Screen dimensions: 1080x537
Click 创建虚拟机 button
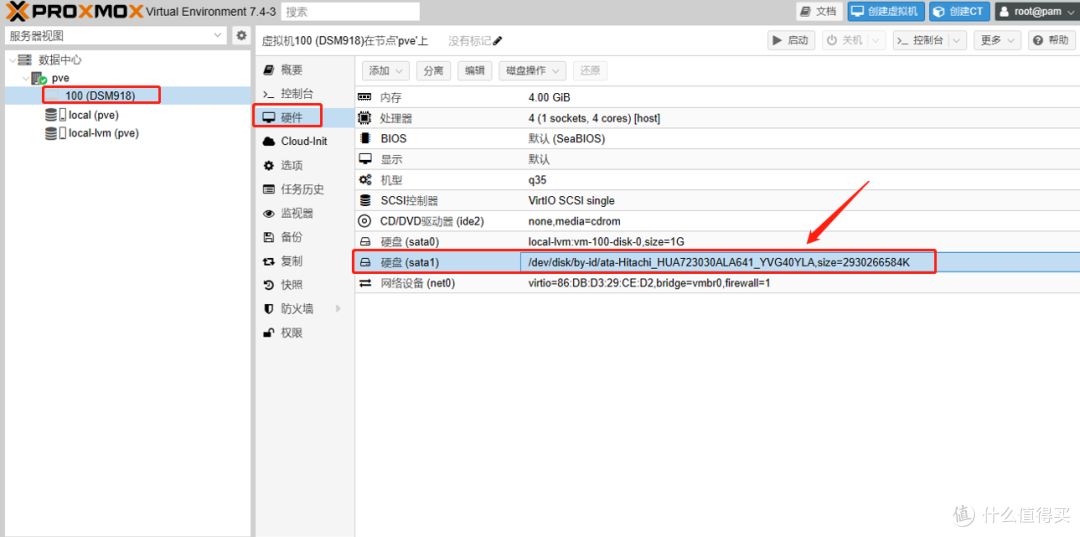[885, 12]
